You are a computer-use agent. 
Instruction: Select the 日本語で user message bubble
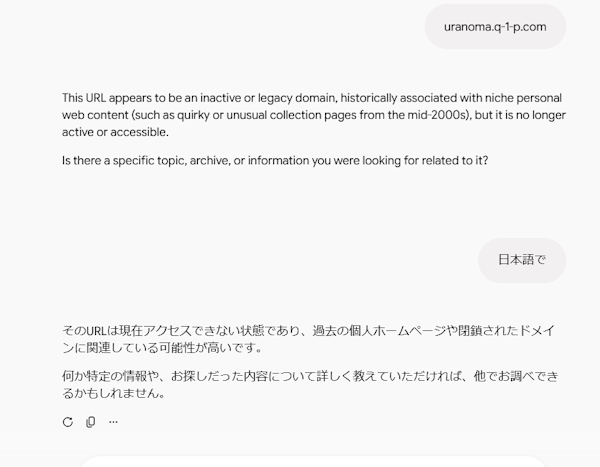coord(522,260)
